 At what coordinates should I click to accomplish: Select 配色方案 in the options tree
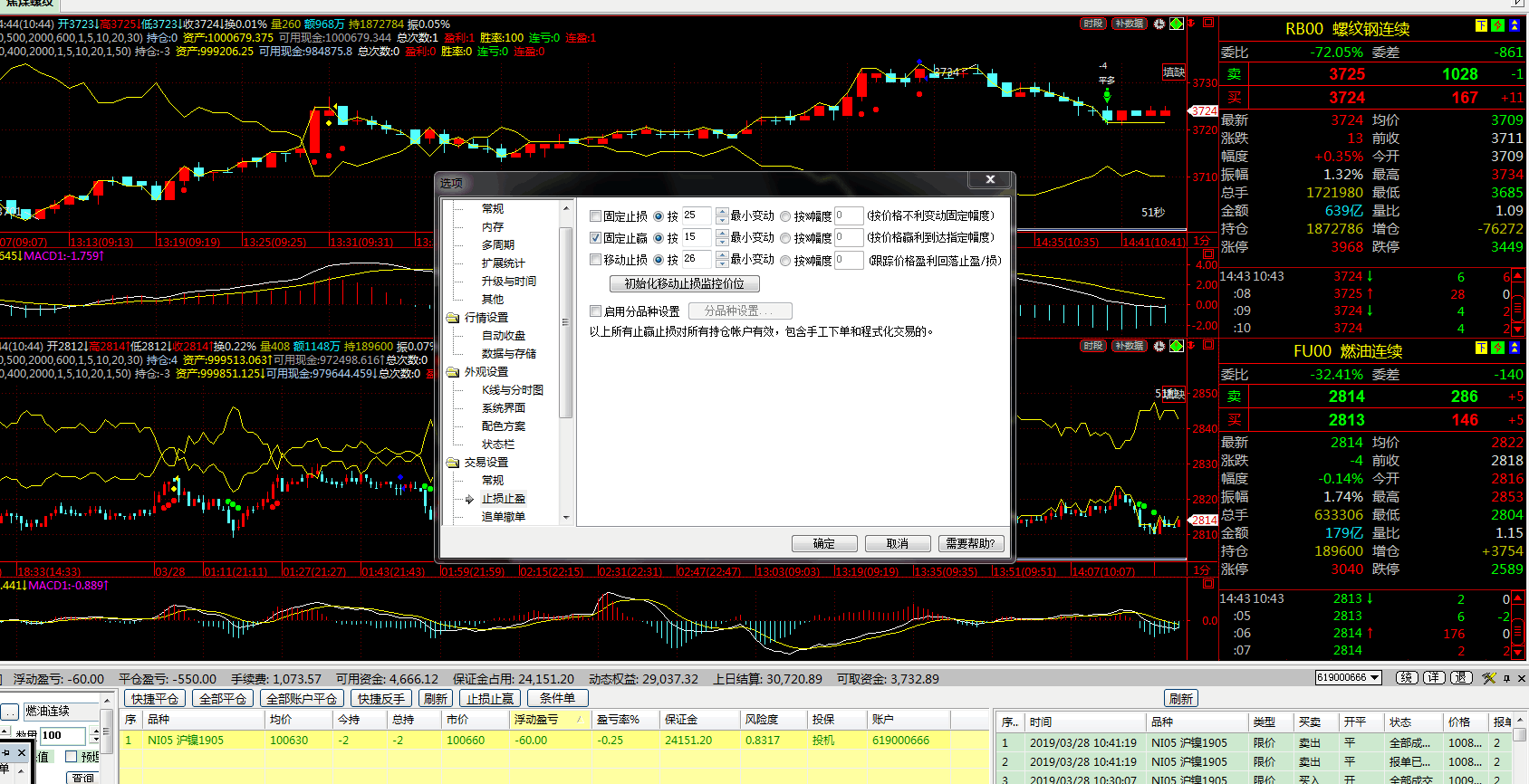[x=503, y=426]
